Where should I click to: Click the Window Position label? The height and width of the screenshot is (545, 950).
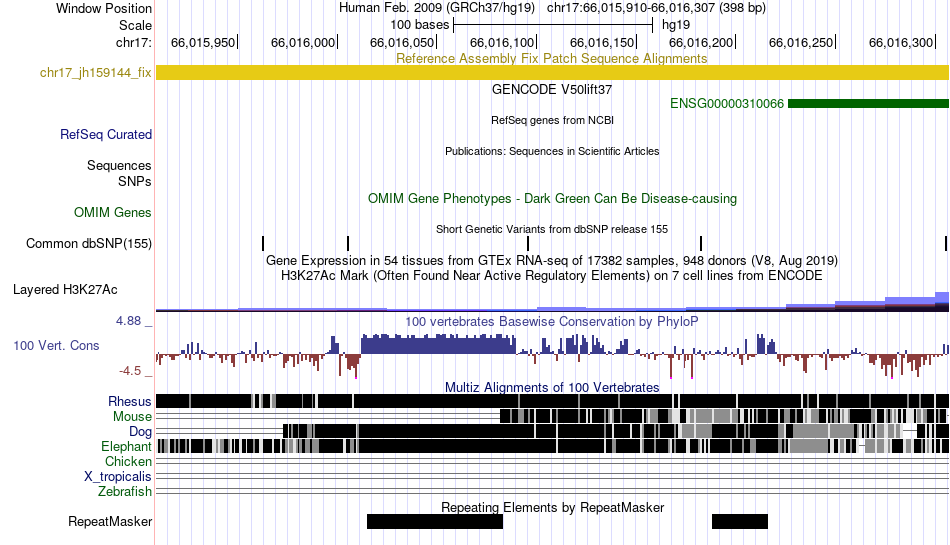104,8
